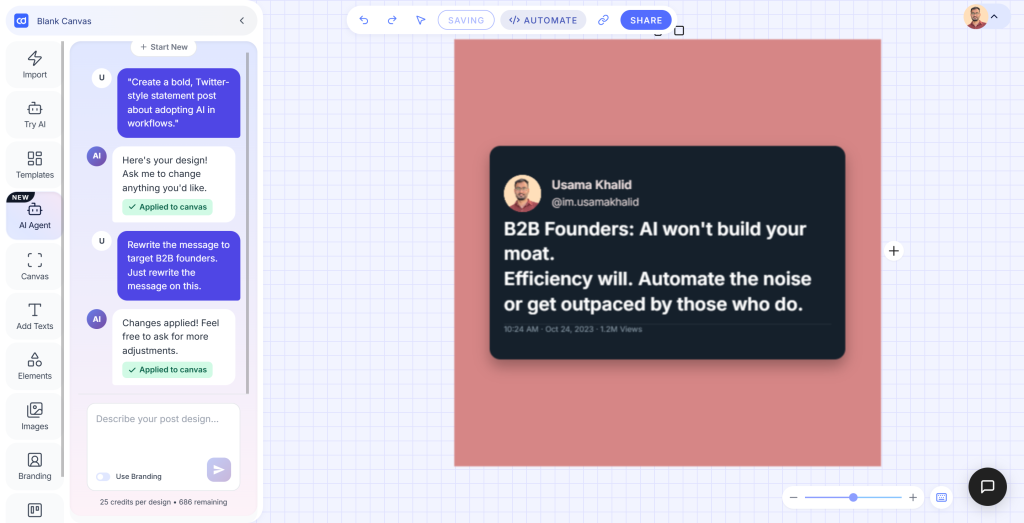Click the Blank Canvas title
The width and height of the screenshot is (1024, 523).
click(x=64, y=21)
